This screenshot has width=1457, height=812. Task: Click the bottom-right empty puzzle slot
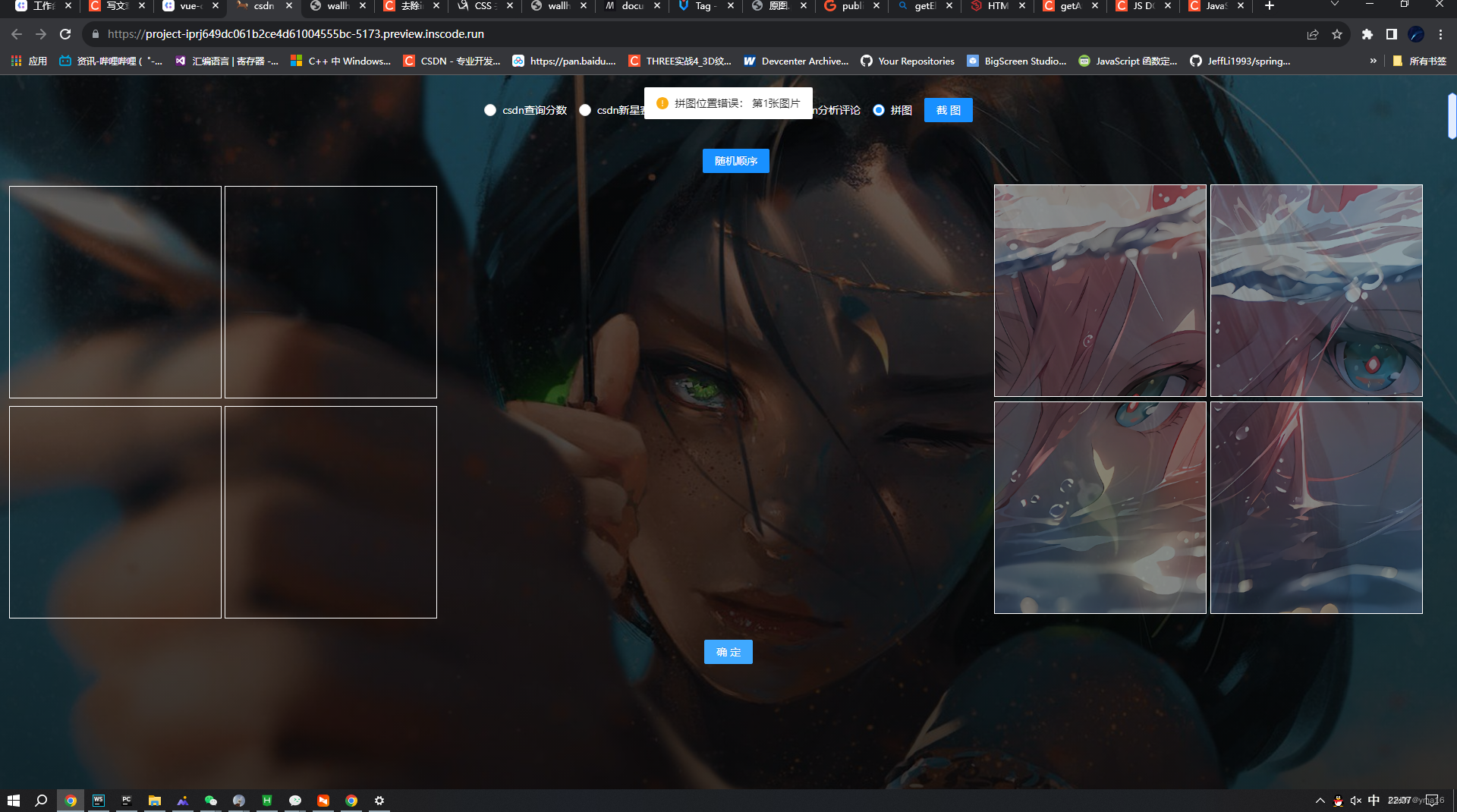click(x=331, y=512)
